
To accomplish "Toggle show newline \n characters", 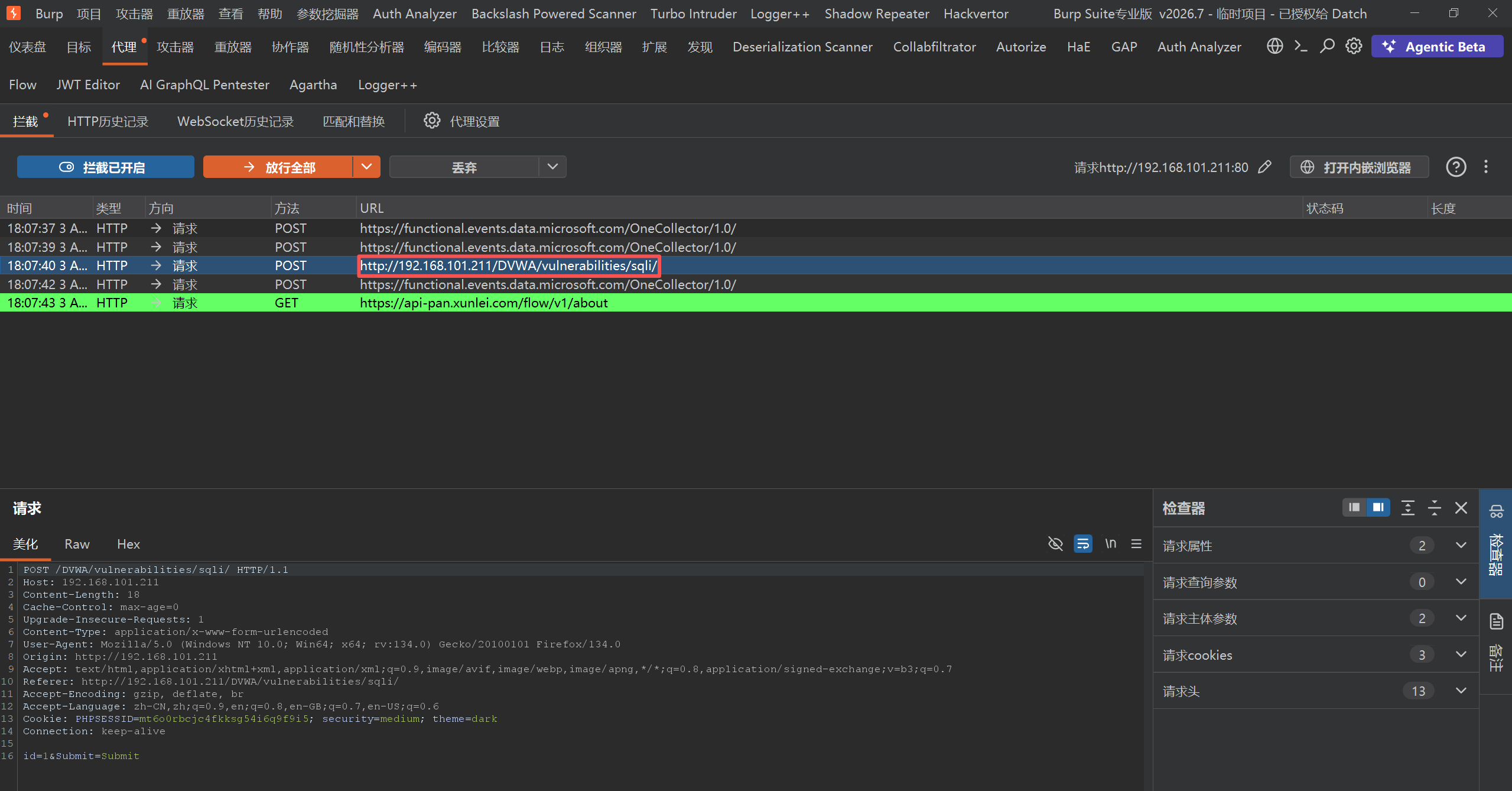I will [x=1111, y=543].
